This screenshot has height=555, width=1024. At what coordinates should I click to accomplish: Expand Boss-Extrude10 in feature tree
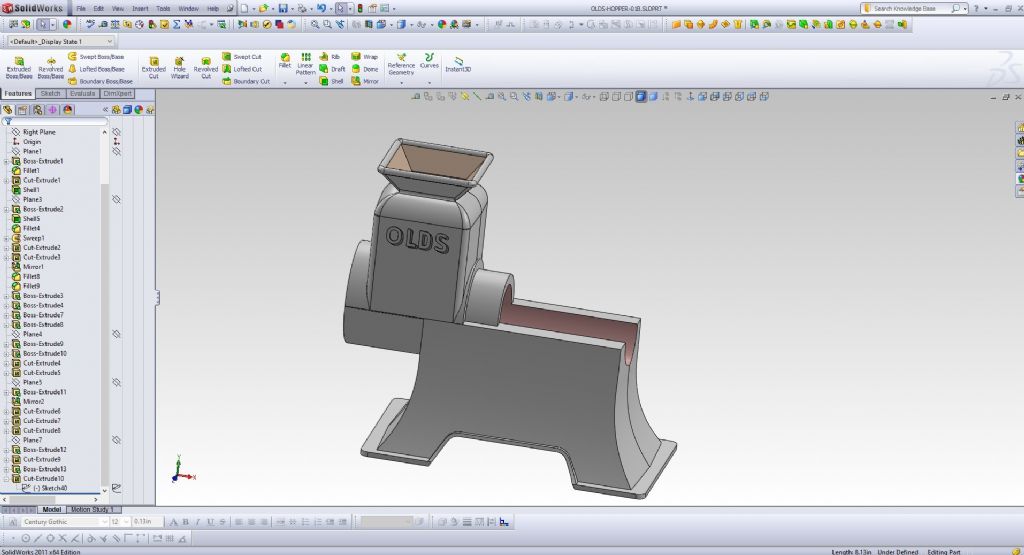coord(7,353)
